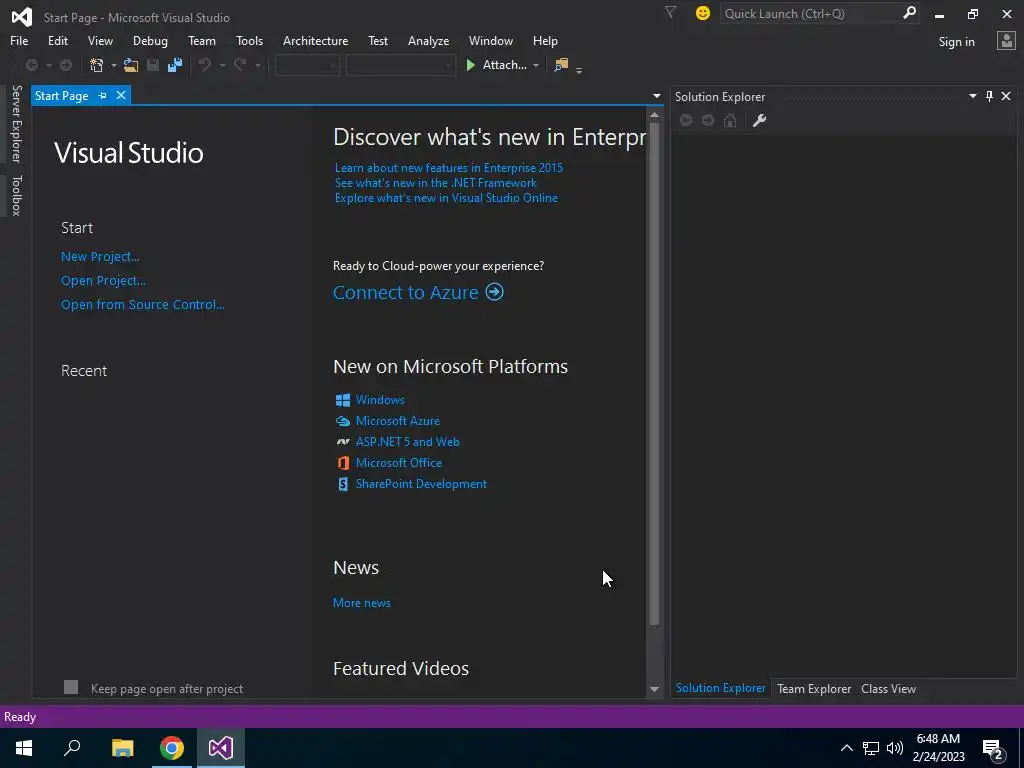Switch to the Class View tab
This screenshot has width=1024, height=768.
pos(888,688)
